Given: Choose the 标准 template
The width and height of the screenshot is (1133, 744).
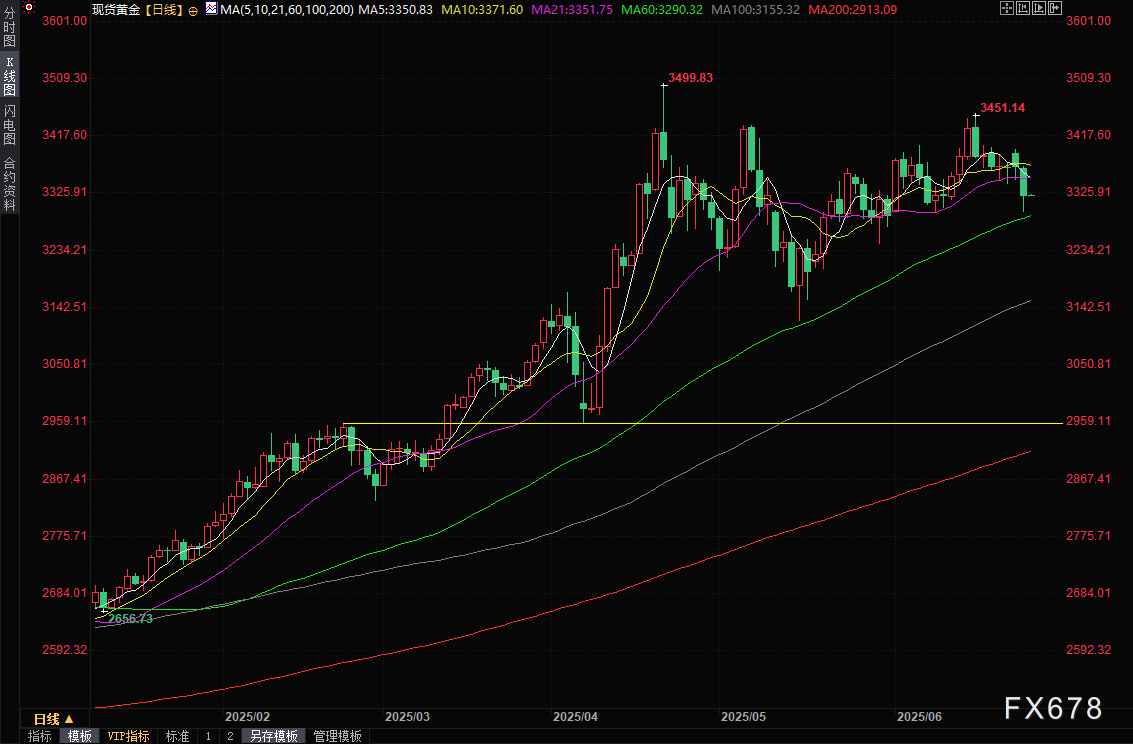Looking at the screenshot, I should coord(177,736).
